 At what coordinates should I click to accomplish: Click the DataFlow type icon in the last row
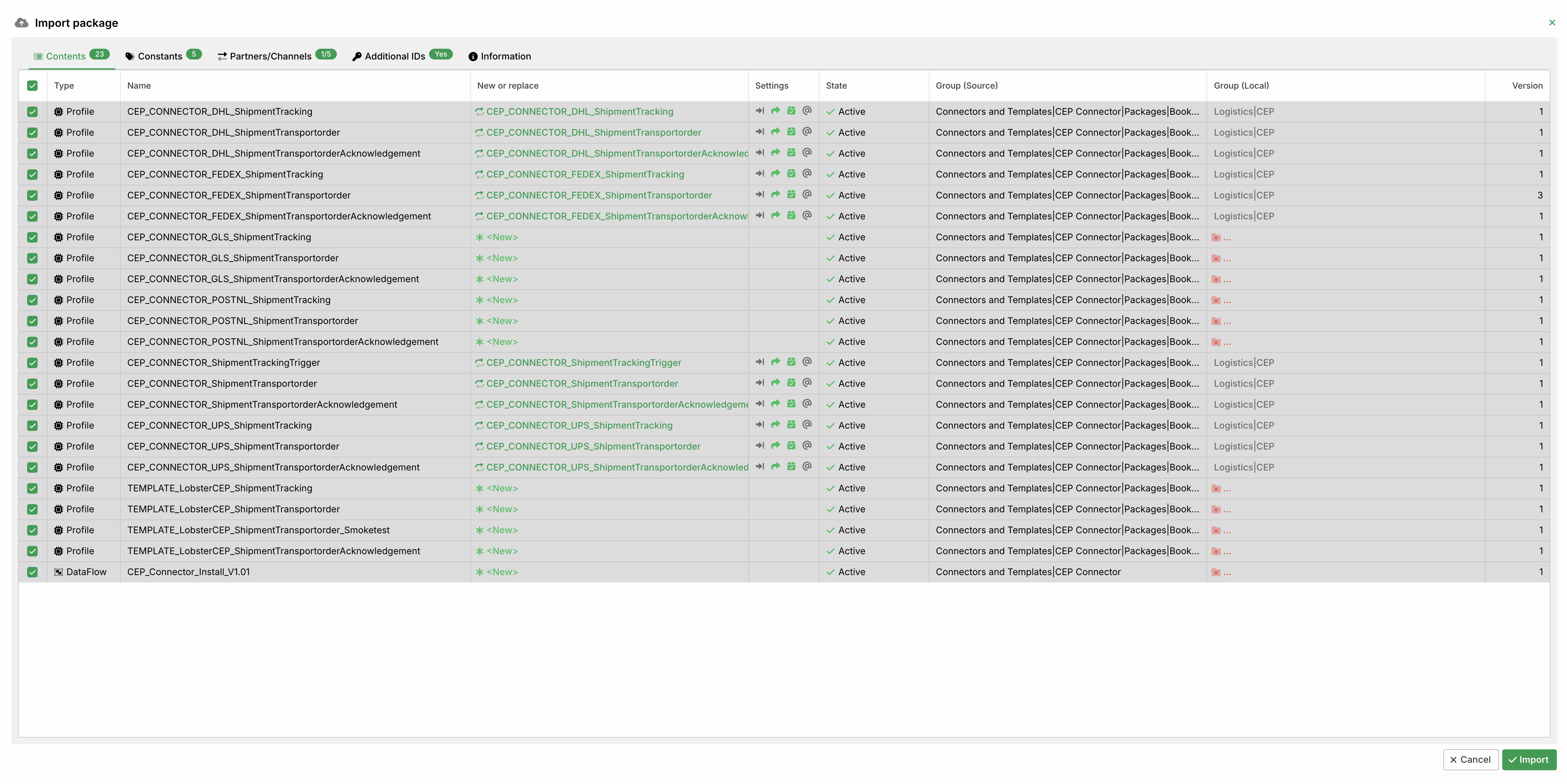click(59, 572)
